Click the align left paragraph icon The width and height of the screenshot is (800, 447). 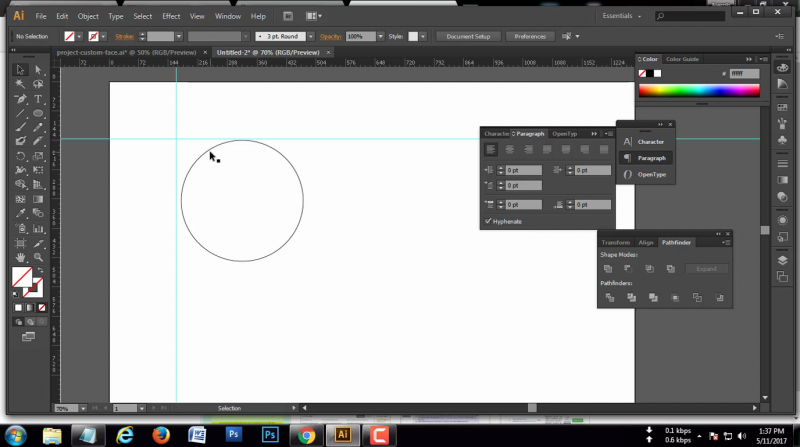tap(491, 149)
